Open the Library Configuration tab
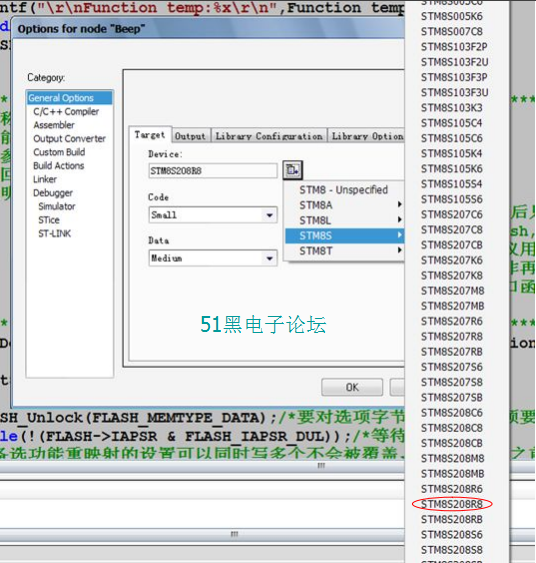 269,136
